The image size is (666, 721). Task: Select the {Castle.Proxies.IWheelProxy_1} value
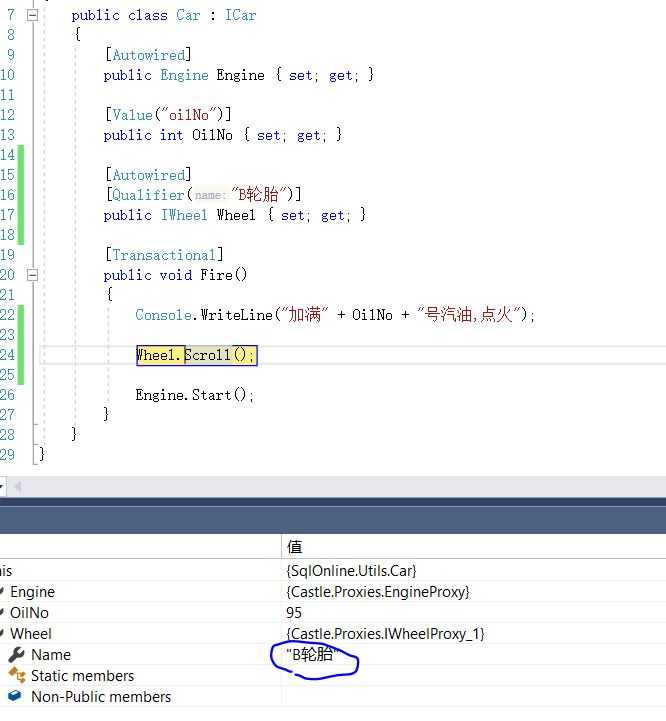click(385, 634)
